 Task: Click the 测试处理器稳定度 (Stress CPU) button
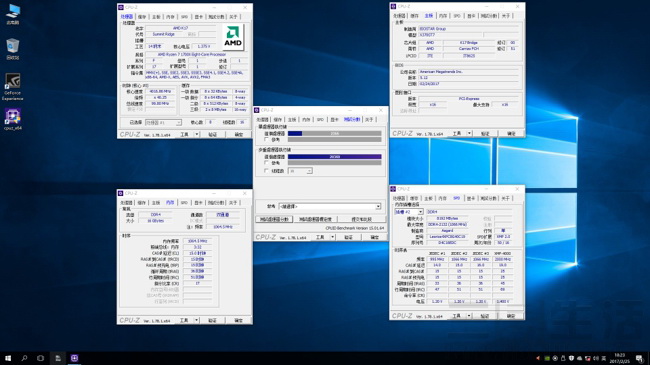pos(315,219)
